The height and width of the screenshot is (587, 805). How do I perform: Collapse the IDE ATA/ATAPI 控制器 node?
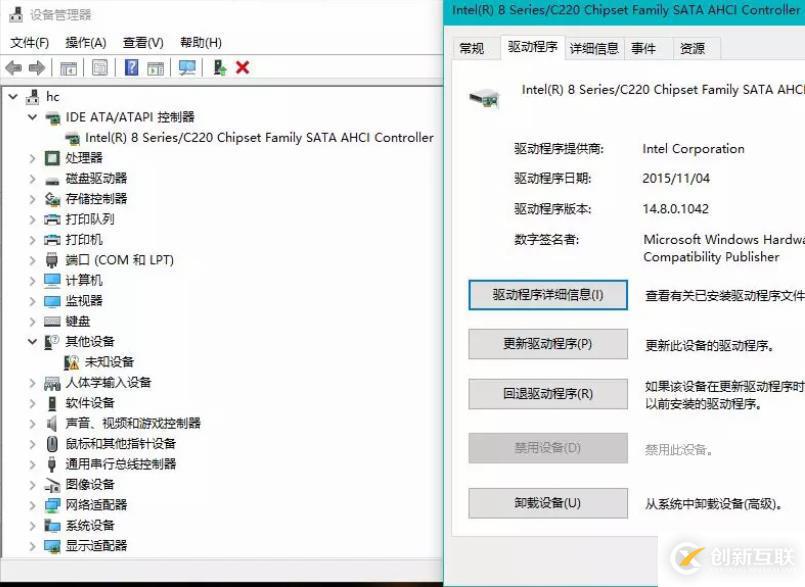click(x=32, y=117)
